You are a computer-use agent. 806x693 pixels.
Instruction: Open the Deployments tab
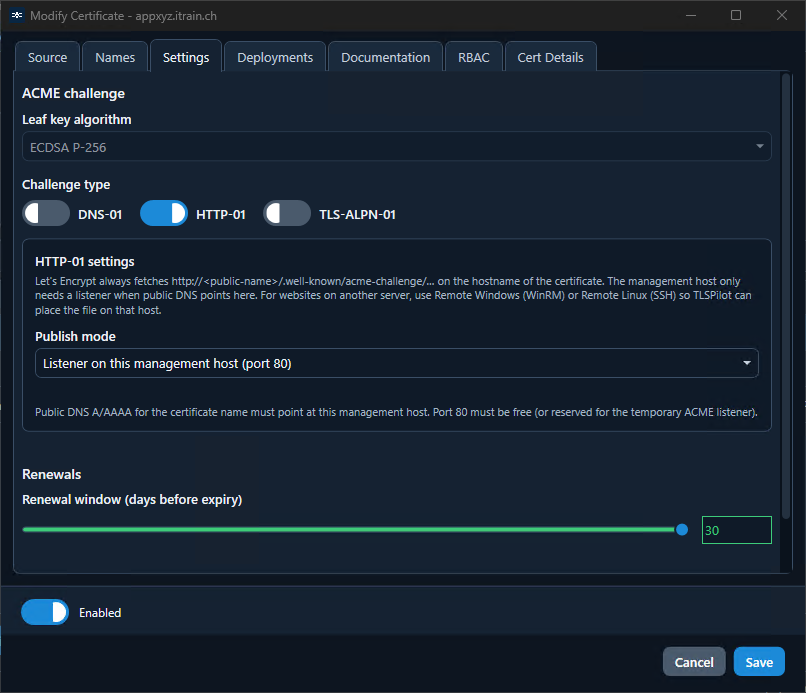[x=275, y=57]
